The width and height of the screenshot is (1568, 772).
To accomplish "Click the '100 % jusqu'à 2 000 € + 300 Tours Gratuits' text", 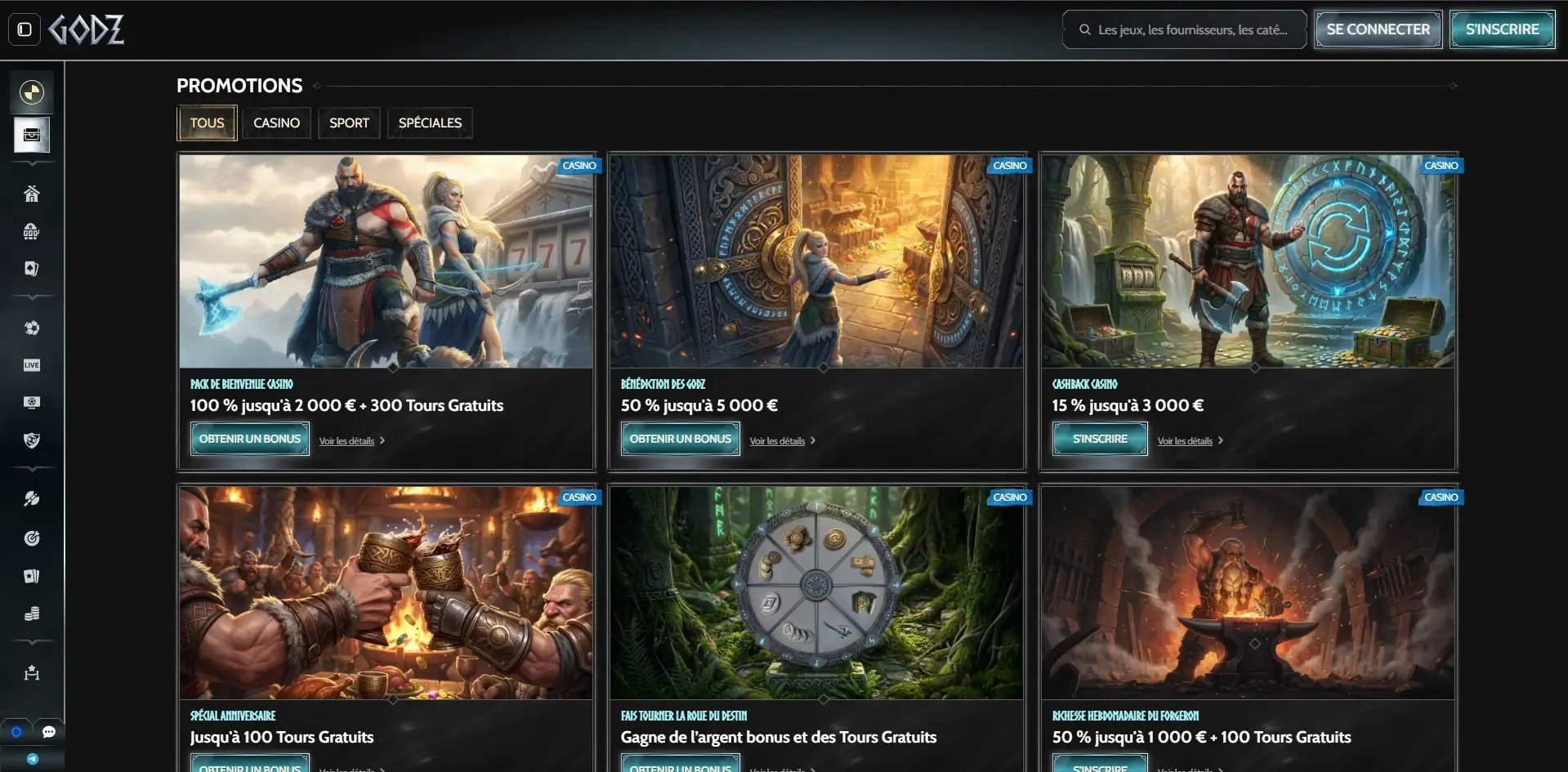I will point(346,405).
